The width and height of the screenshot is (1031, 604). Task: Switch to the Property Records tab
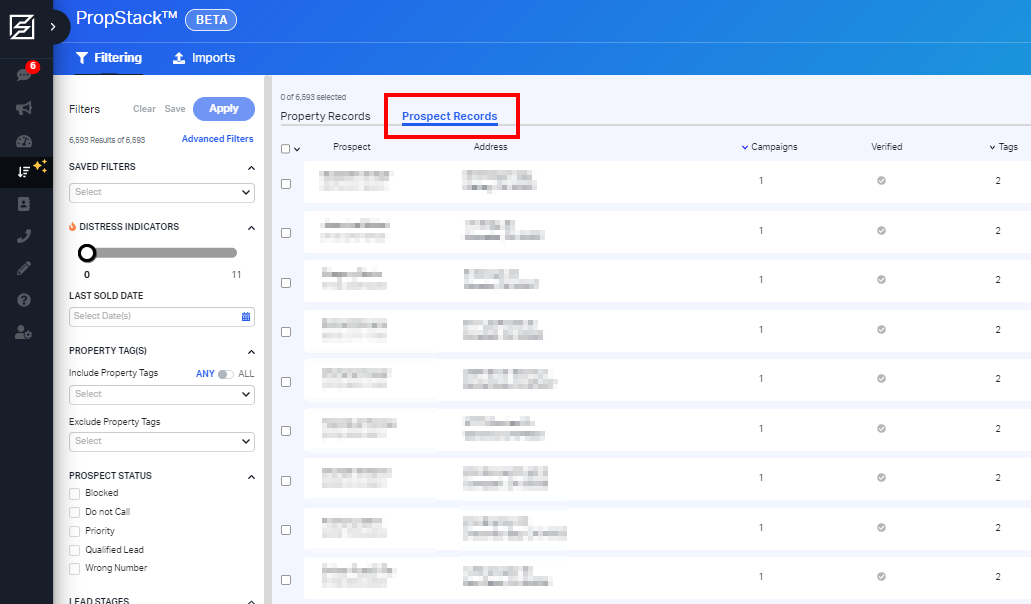pyautogui.click(x=325, y=116)
